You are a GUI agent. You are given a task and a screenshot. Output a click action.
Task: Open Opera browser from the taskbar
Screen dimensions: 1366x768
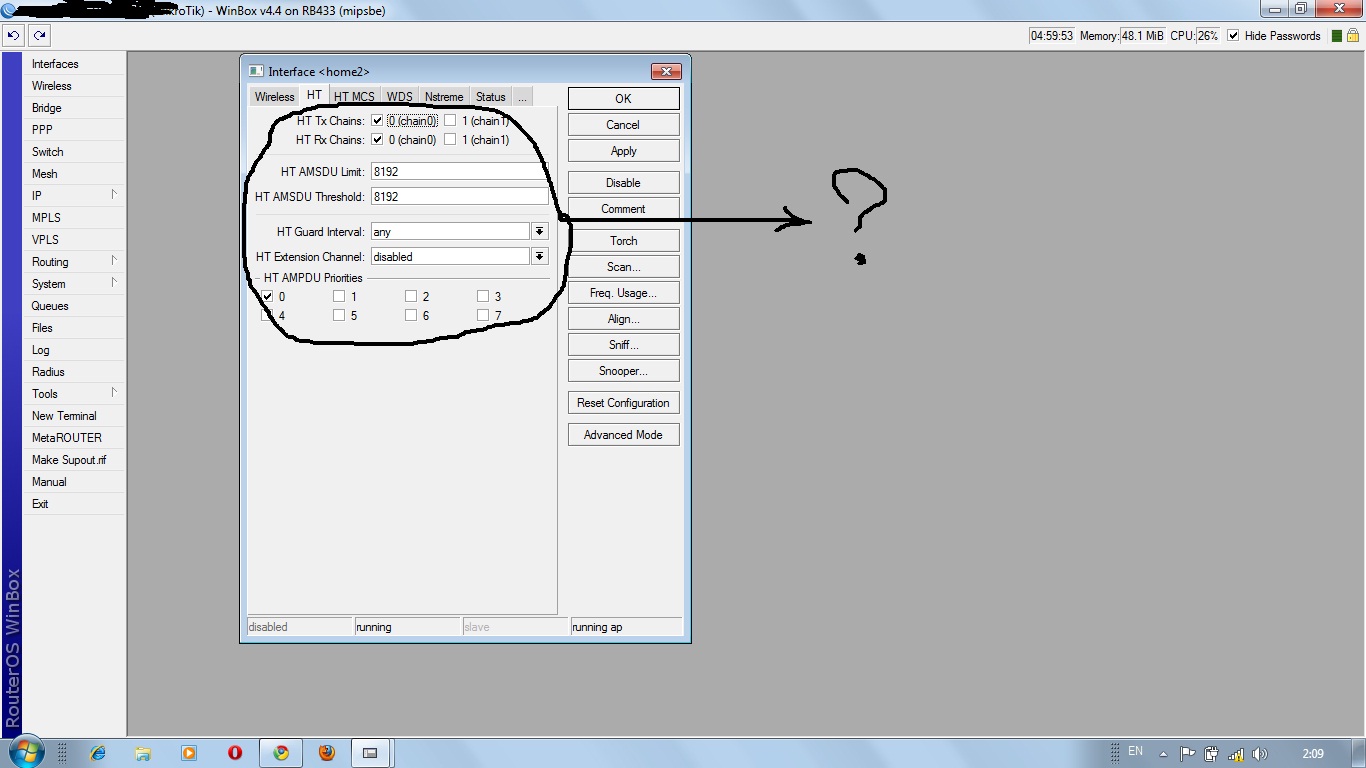(x=235, y=753)
